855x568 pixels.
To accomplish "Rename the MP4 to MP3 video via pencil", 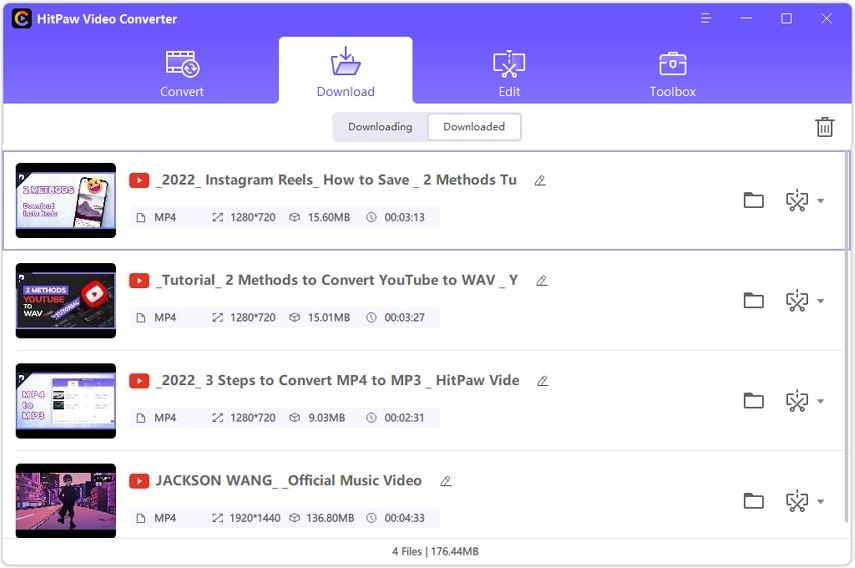I will coord(542,381).
